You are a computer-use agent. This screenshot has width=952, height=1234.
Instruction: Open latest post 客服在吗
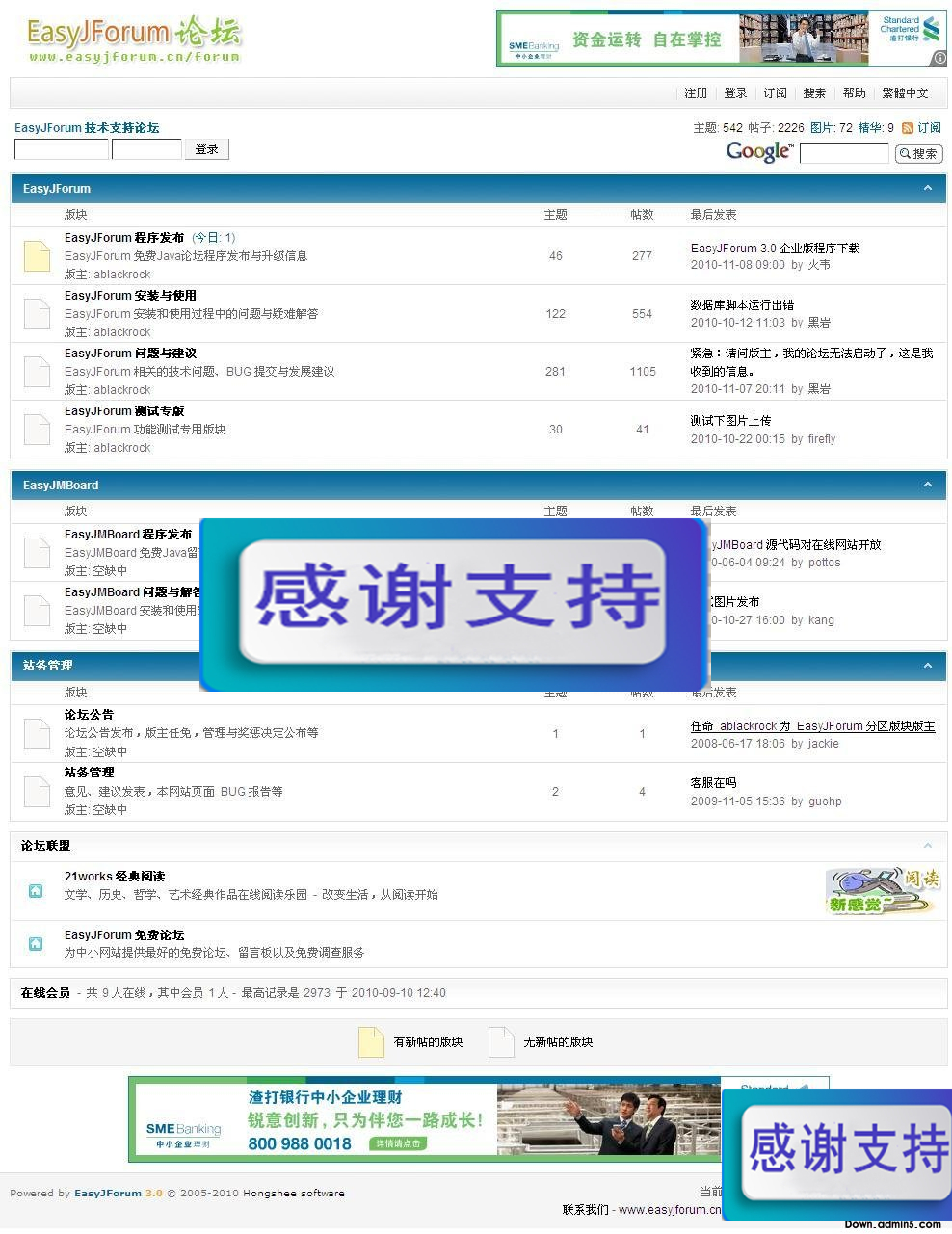713,783
